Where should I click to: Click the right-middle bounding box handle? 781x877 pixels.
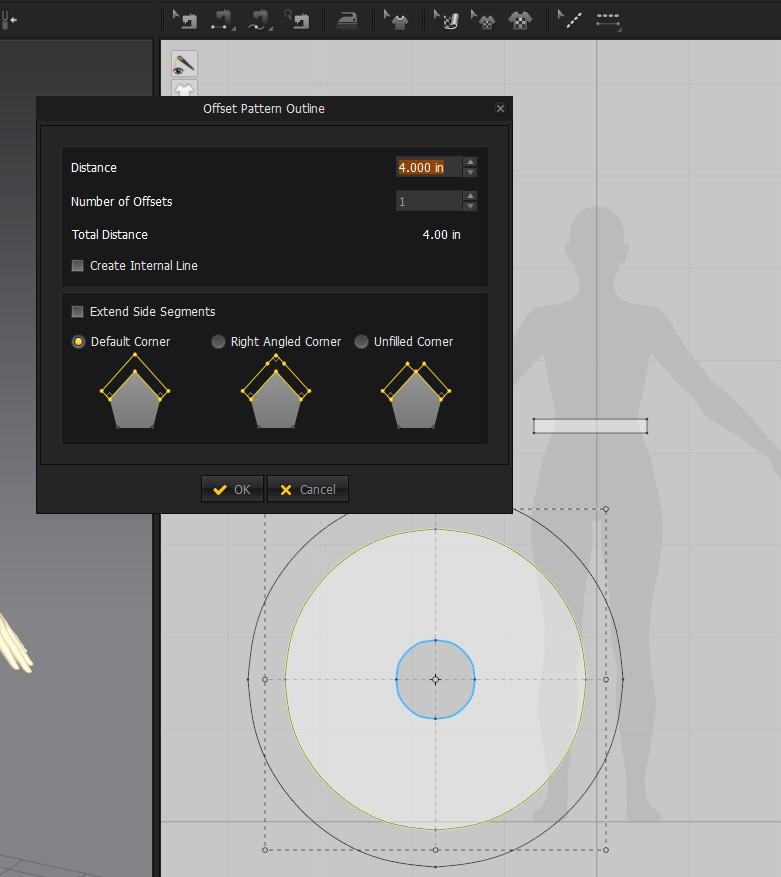[x=606, y=680]
